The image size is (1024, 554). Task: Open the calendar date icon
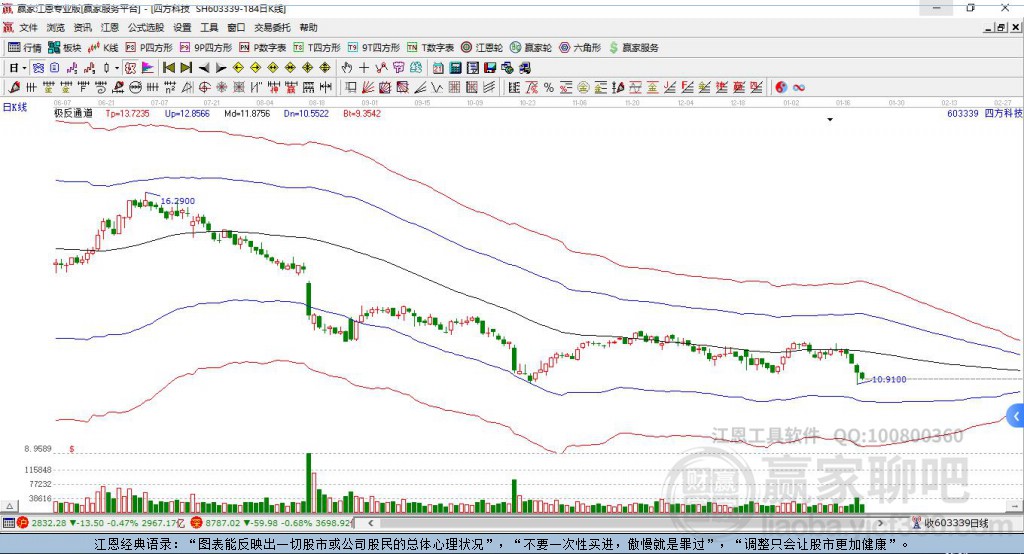(438, 68)
